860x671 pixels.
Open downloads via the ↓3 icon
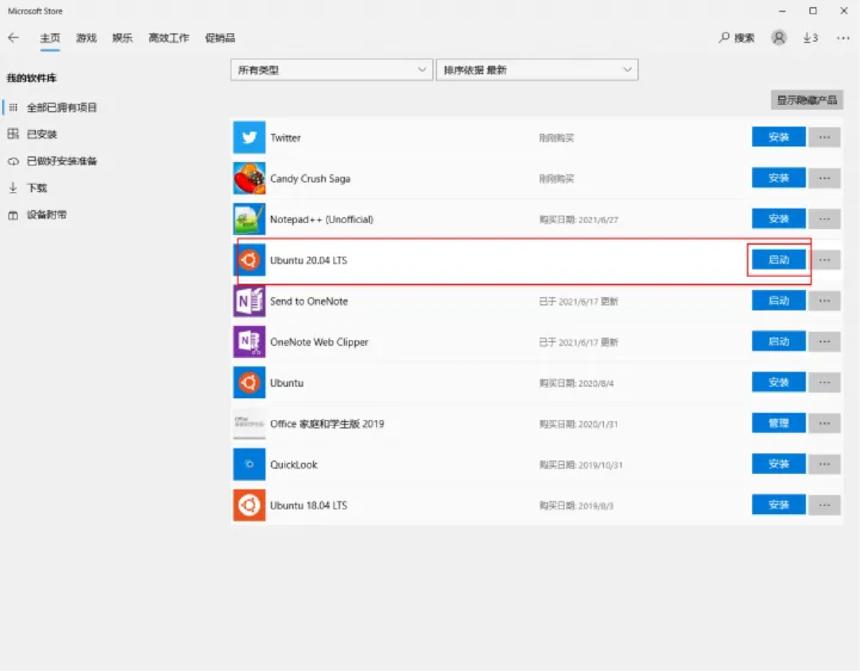(x=810, y=37)
